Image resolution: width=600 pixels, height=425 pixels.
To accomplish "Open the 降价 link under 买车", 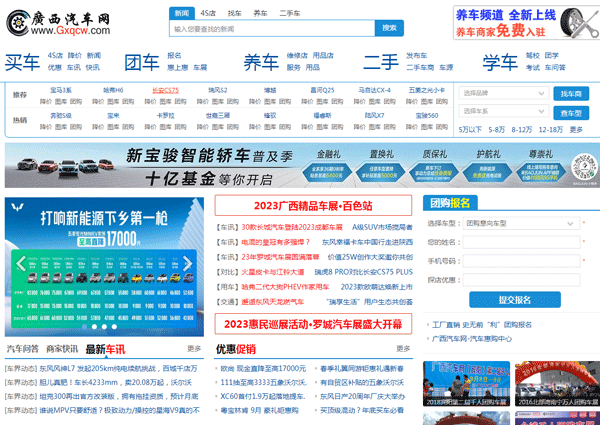I will (x=75, y=56).
